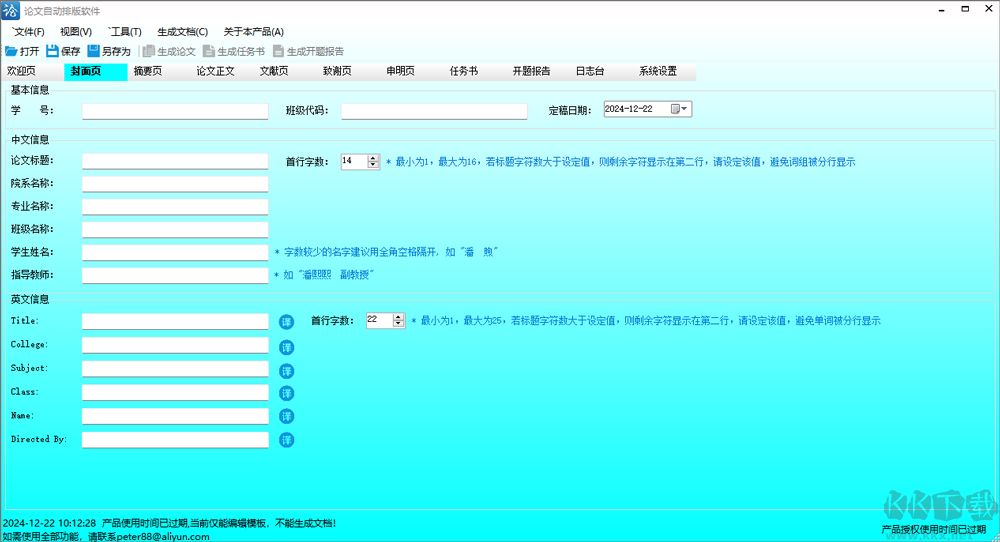1000x542 pixels.
Task: Click the English 首行字数 value 22 box
Action: point(379,320)
